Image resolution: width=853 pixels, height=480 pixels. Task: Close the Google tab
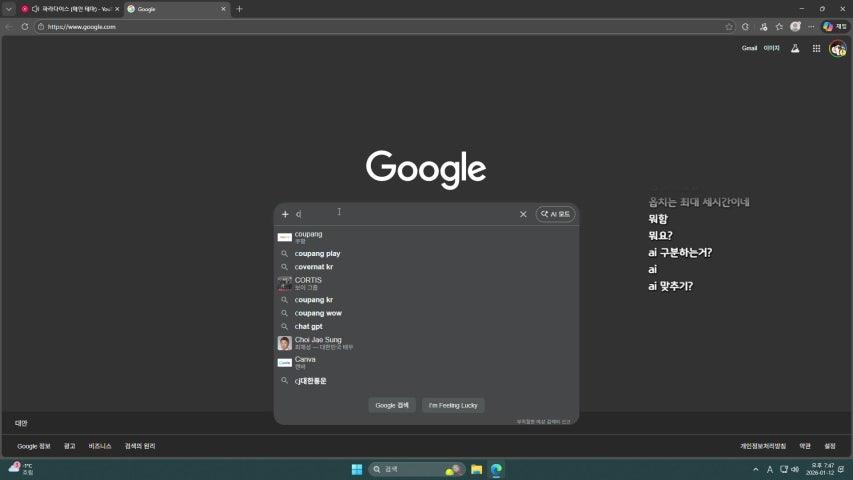point(223,9)
